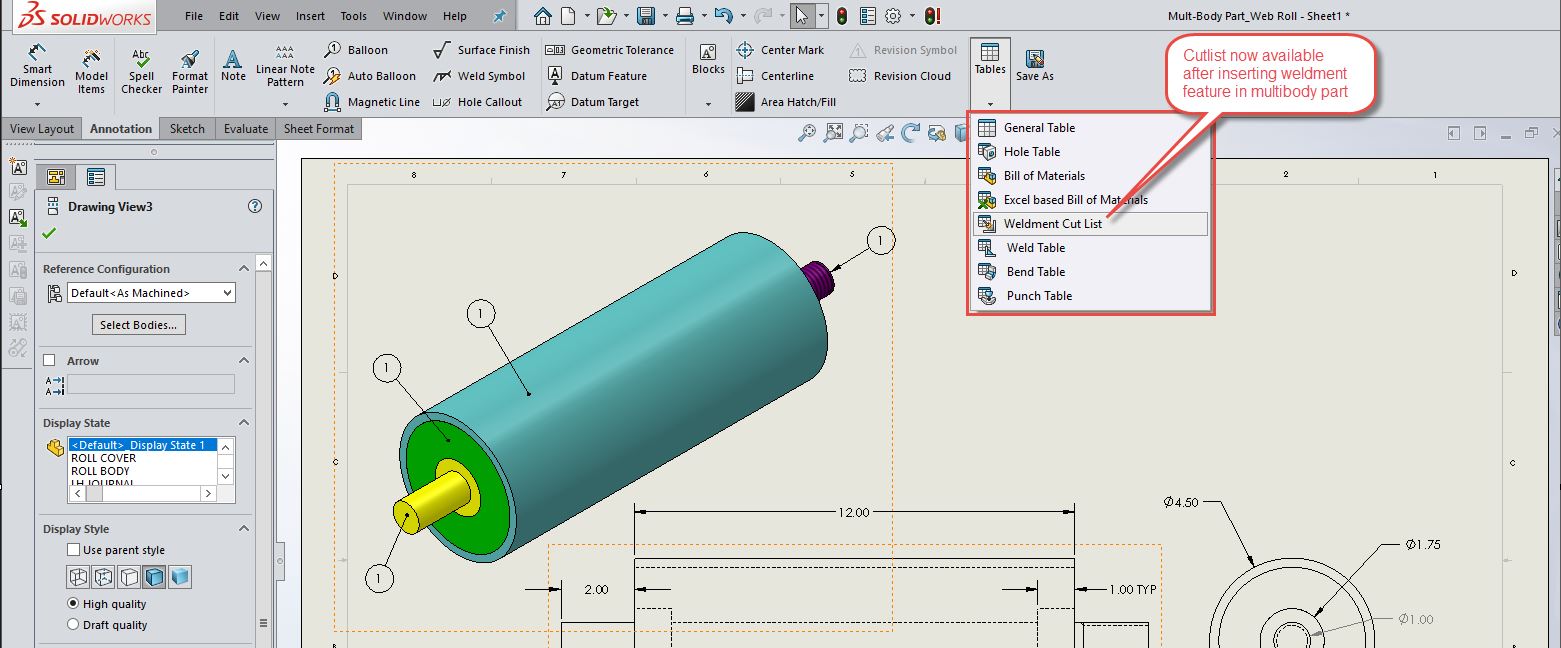The height and width of the screenshot is (648, 1561).
Task: Click the Tables button
Action: click(990, 60)
